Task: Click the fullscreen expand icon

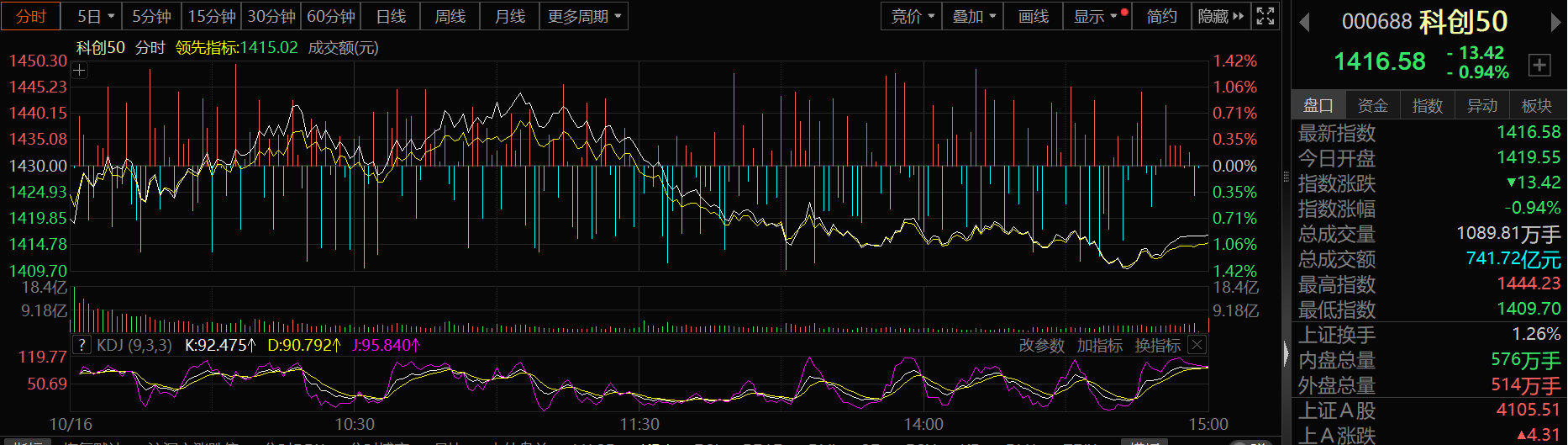Action: pyautogui.click(x=1265, y=16)
